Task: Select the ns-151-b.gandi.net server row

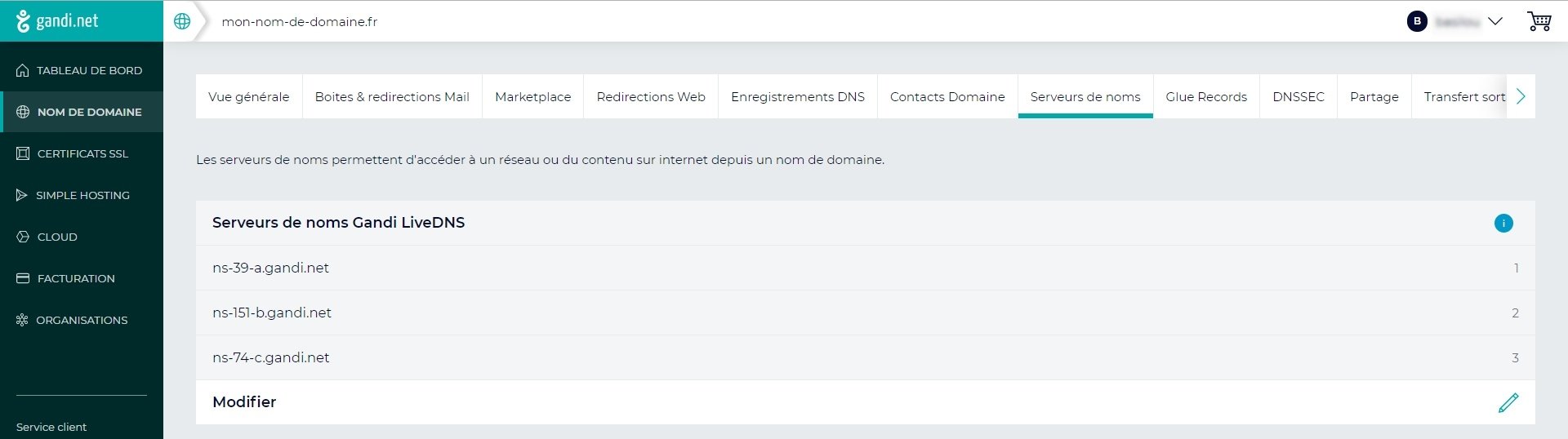Action: (866, 313)
